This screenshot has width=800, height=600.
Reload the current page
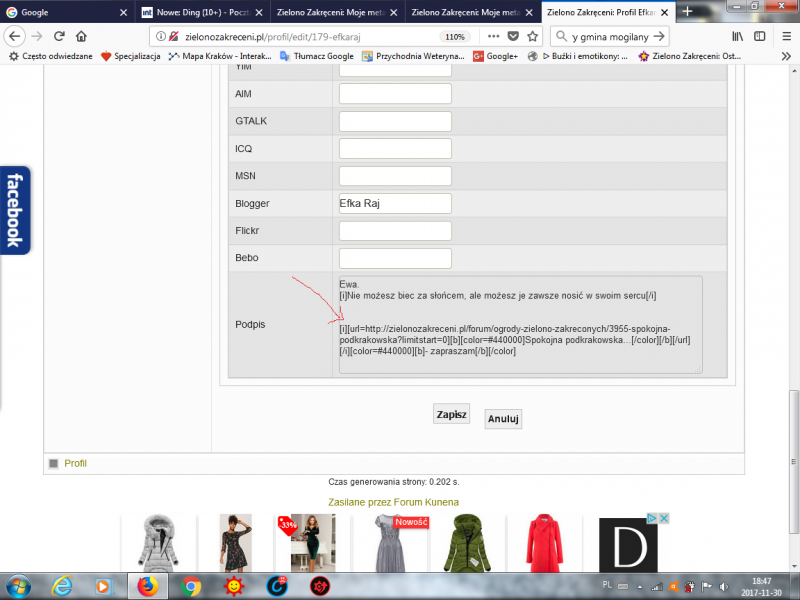[x=59, y=36]
